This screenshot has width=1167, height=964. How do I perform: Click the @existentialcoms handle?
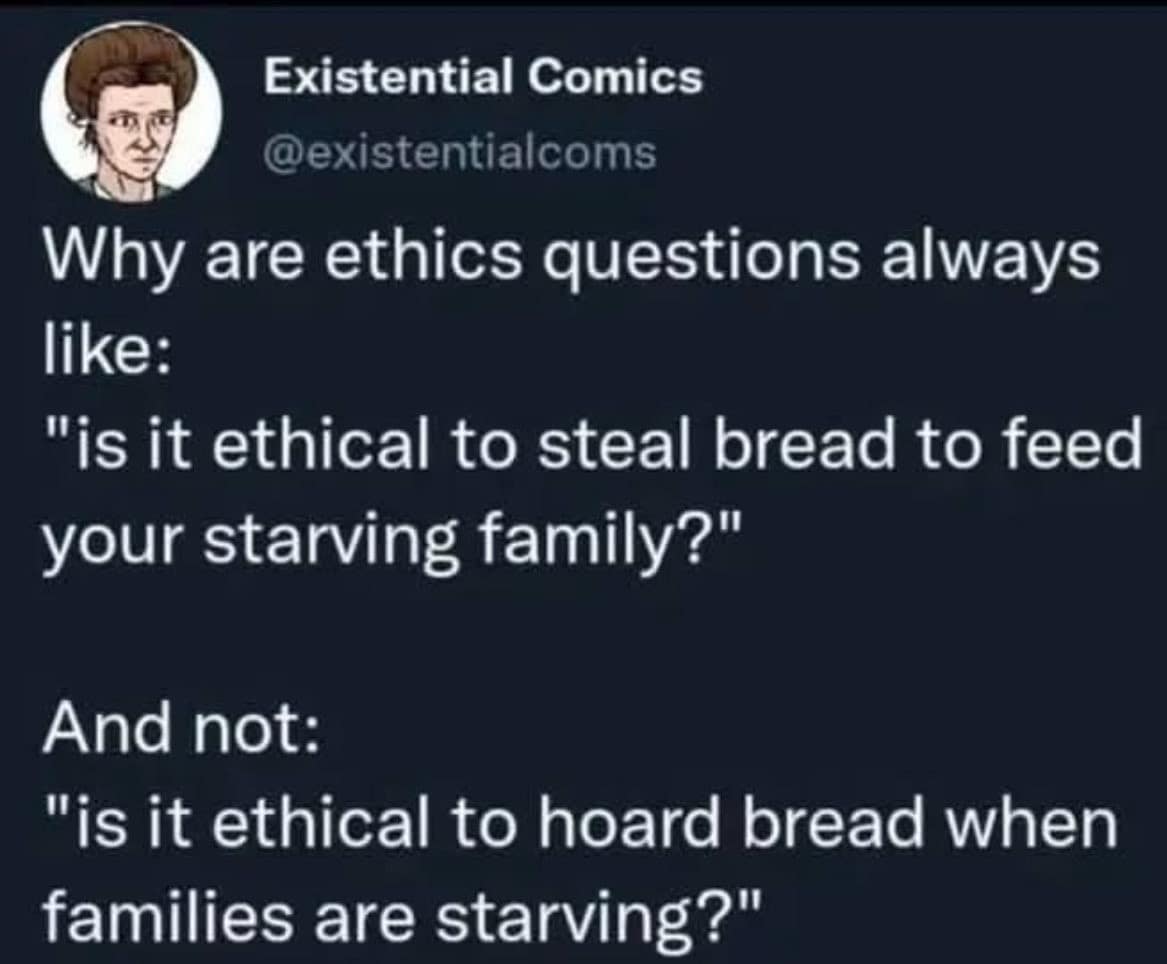pyautogui.click(x=459, y=153)
